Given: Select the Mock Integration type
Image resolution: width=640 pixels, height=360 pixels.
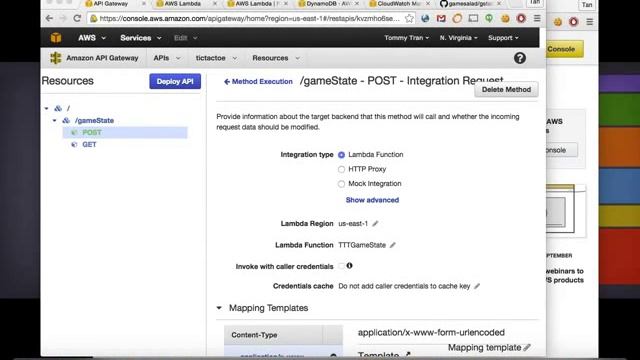Looking at the screenshot, I should [341, 184].
